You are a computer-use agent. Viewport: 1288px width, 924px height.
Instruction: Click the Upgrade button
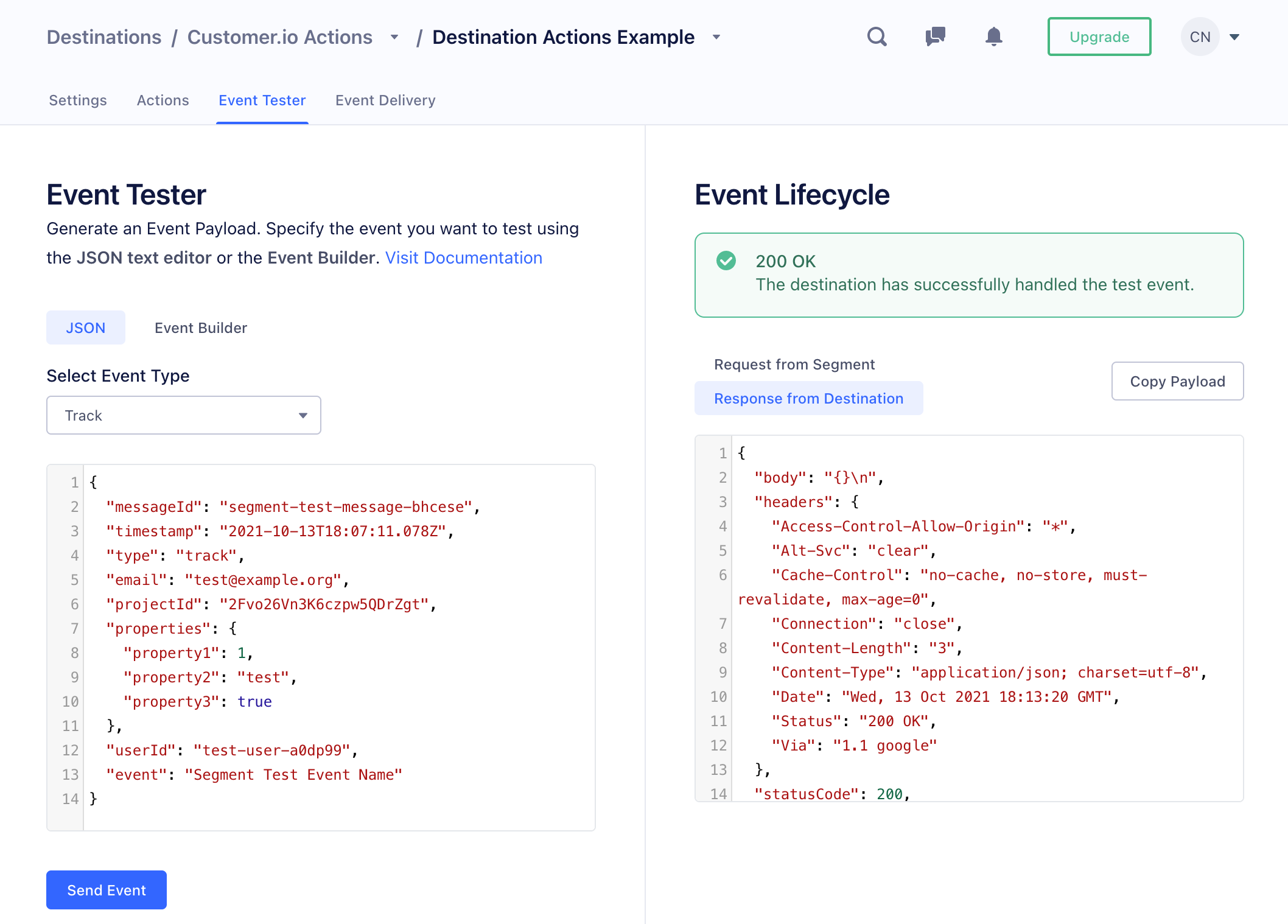pyautogui.click(x=1099, y=37)
